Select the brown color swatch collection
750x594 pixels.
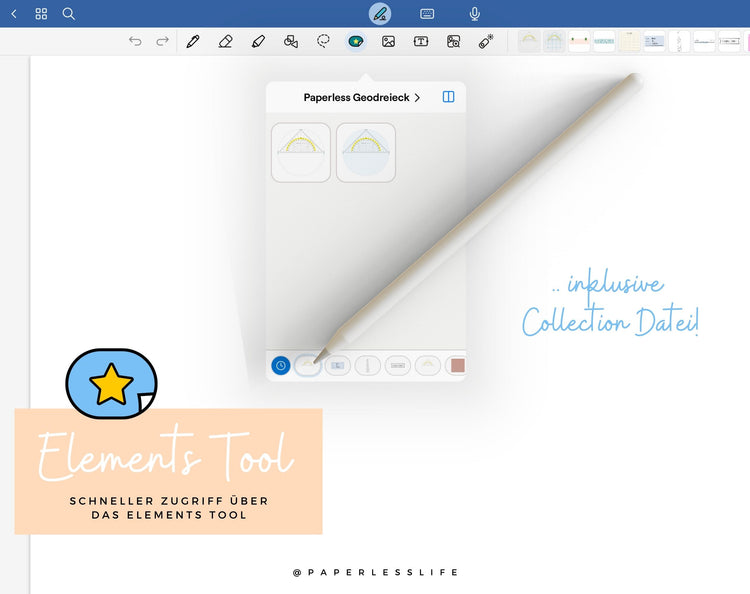tap(457, 366)
